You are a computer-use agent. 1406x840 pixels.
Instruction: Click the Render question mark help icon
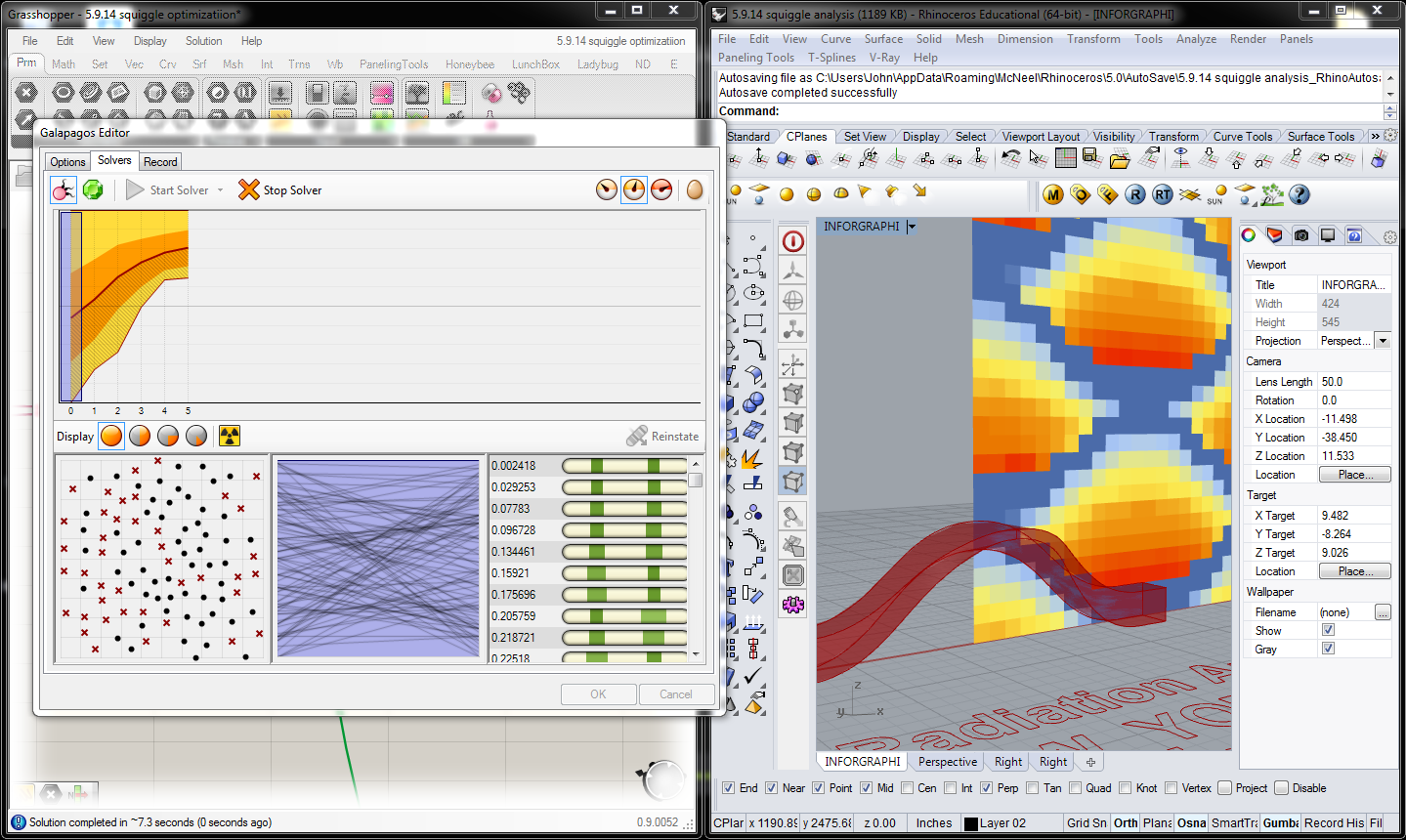[1299, 194]
